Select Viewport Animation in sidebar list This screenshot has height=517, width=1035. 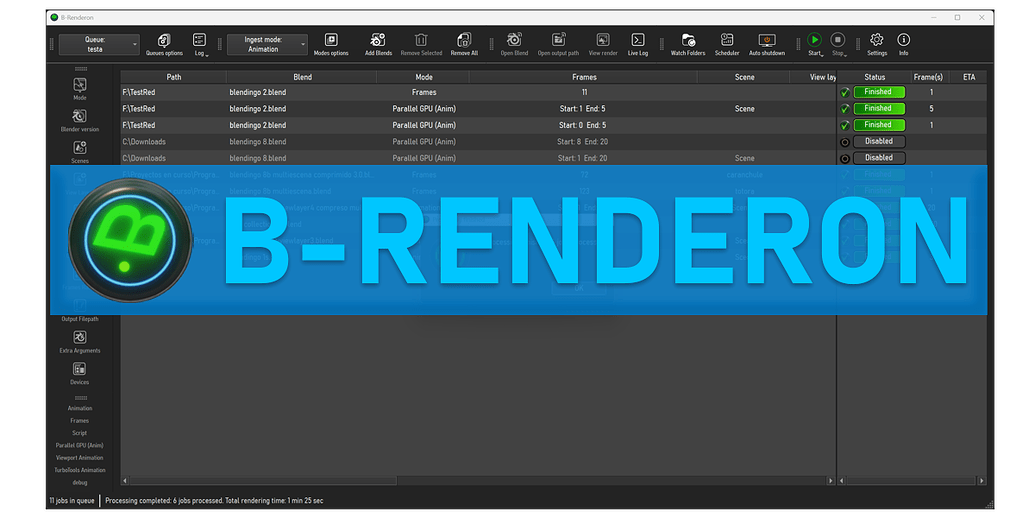click(x=80, y=458)
